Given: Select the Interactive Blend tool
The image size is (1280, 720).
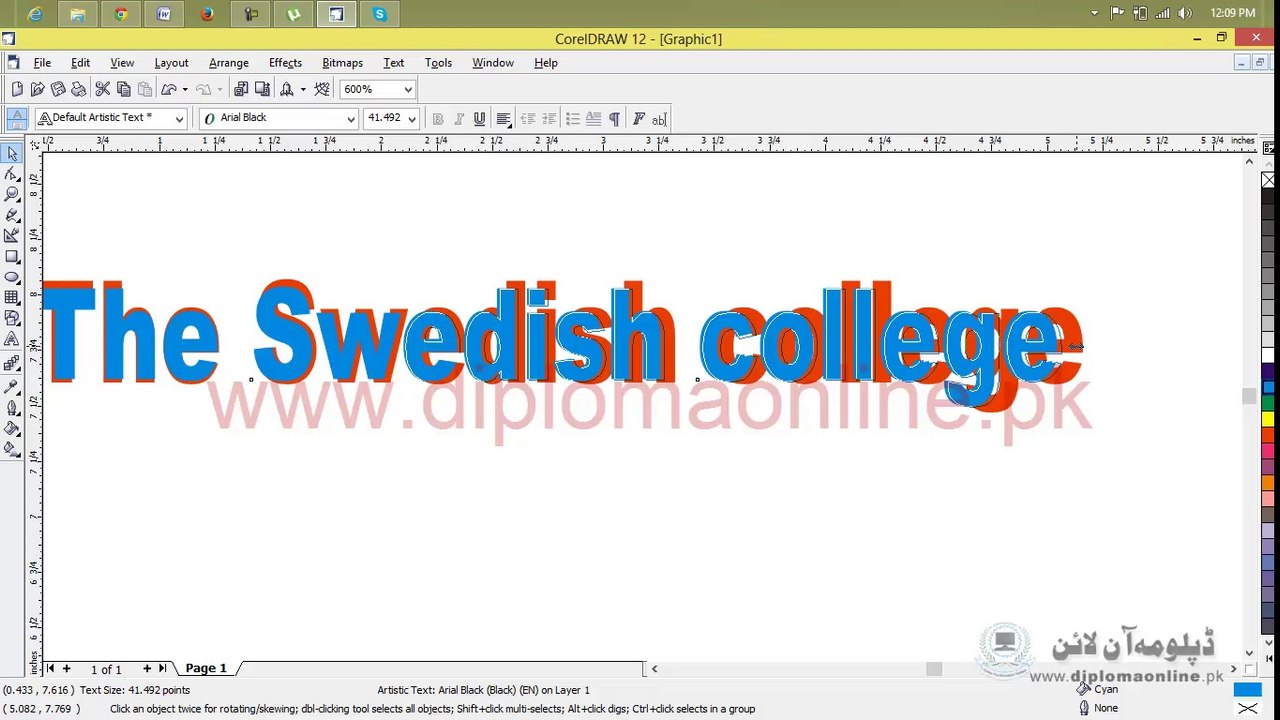Looking at the screenshot, I should (x=12, y=363).
